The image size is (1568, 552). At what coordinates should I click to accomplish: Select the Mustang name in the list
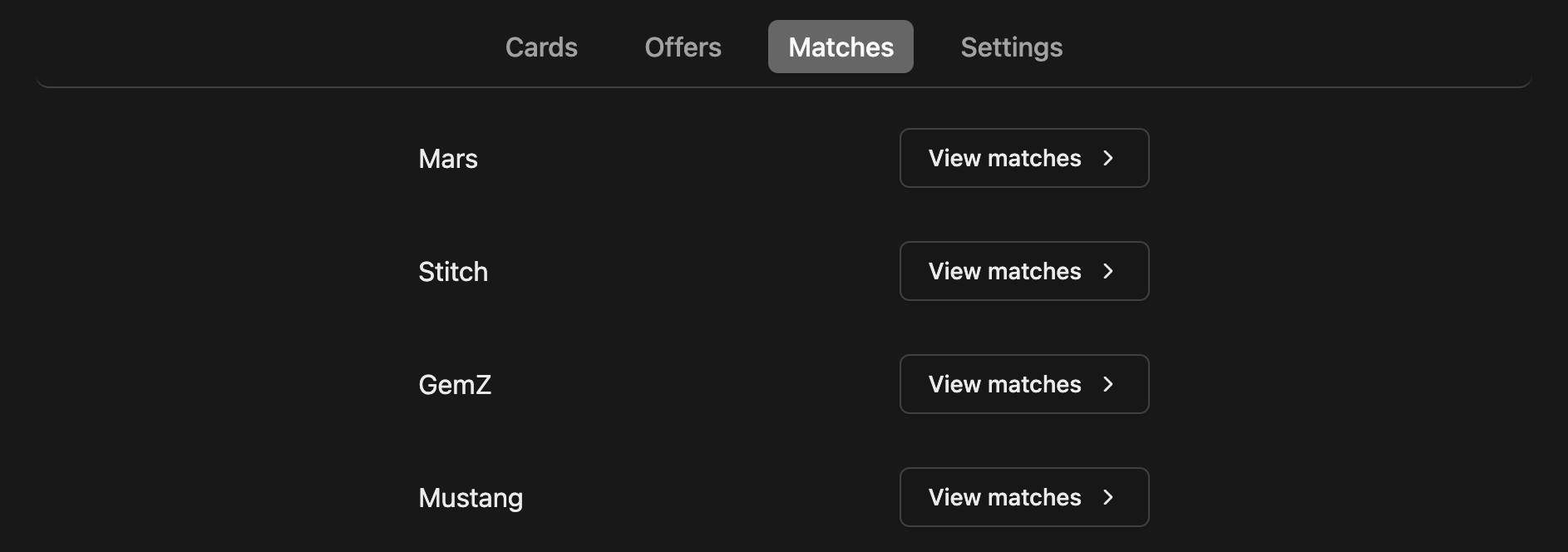click(x=471, y=498)
